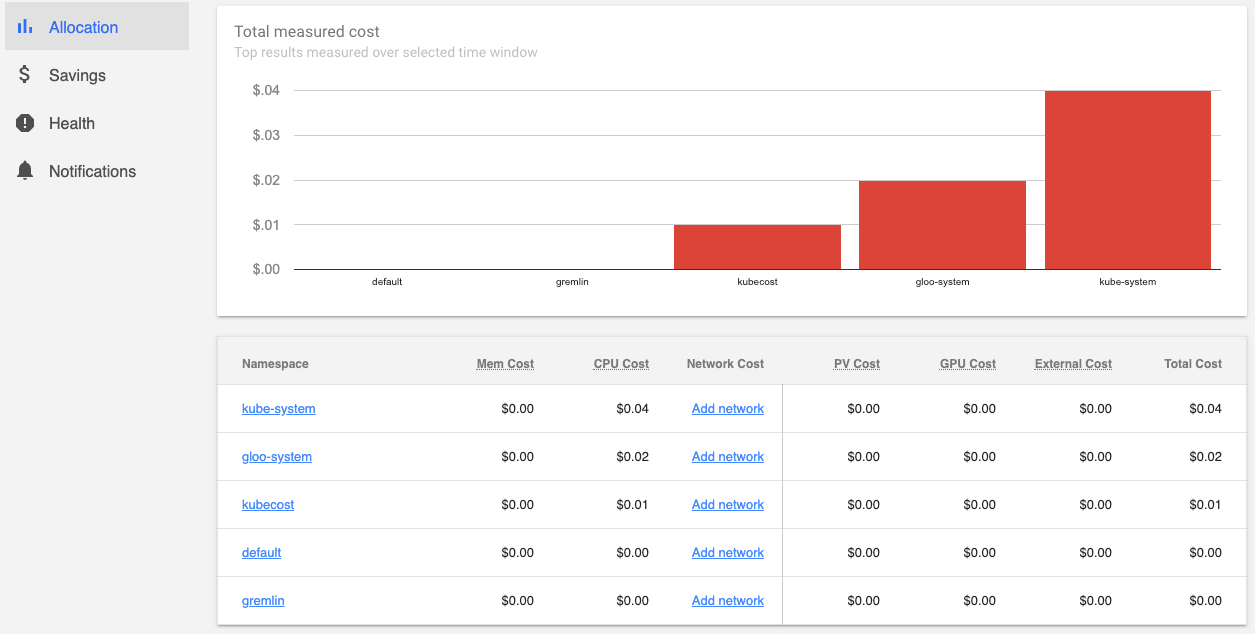
Task: Click Add network for gremlin row
Action: pyautogui.click(x=728, y=600)
